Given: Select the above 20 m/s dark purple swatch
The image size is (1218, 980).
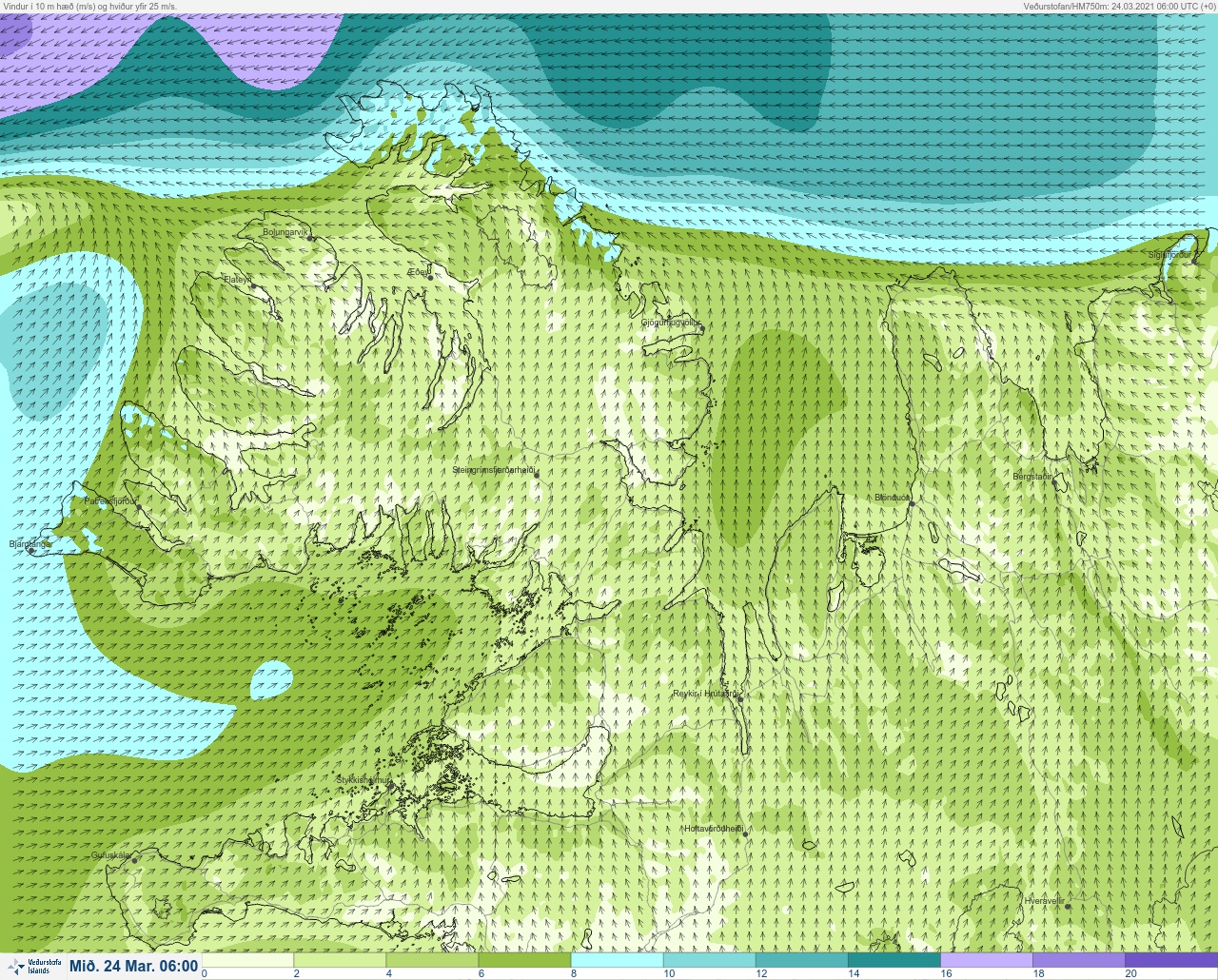Looking at the screenshot, I should (1170, 960).
